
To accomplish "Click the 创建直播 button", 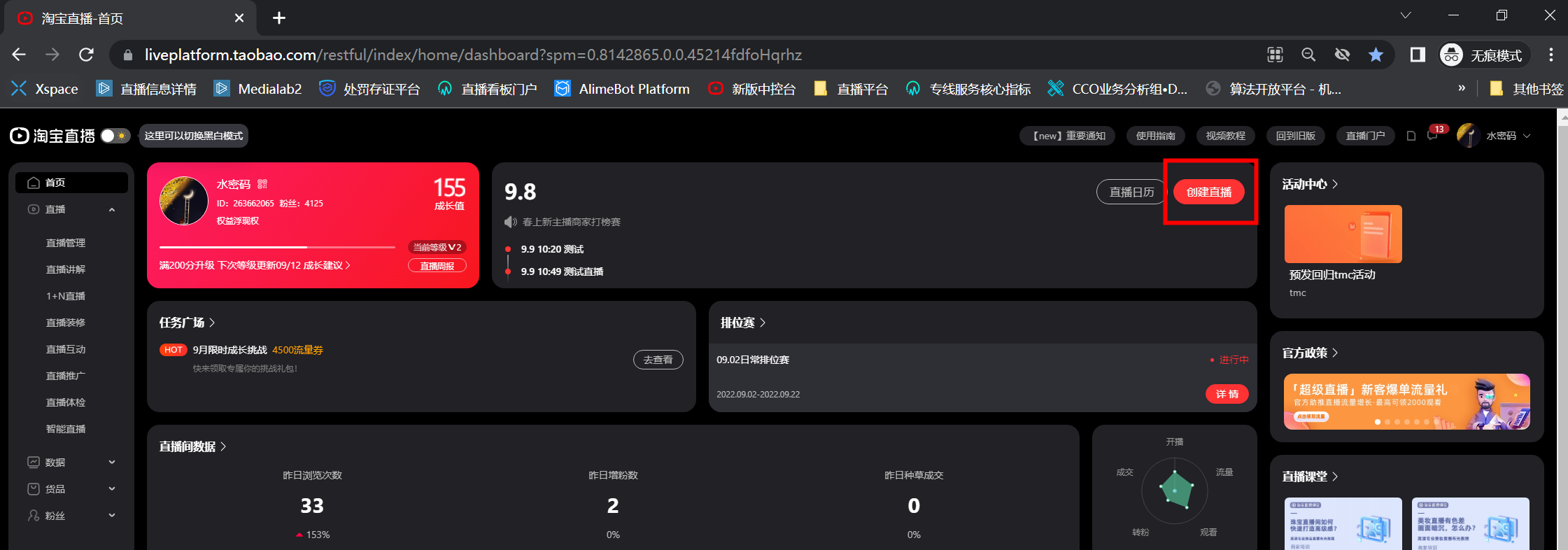I will pyautogui.click(x=1209, y=192).
